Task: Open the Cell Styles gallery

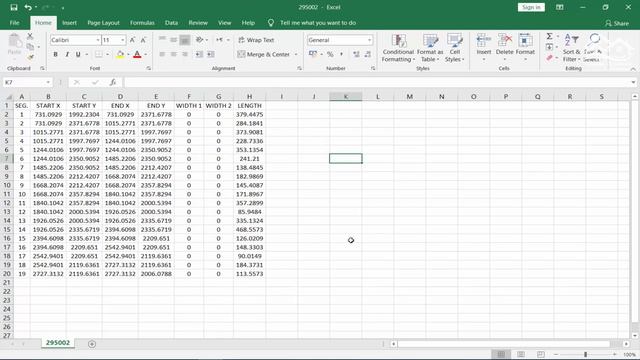Action: tap(455, 48)
